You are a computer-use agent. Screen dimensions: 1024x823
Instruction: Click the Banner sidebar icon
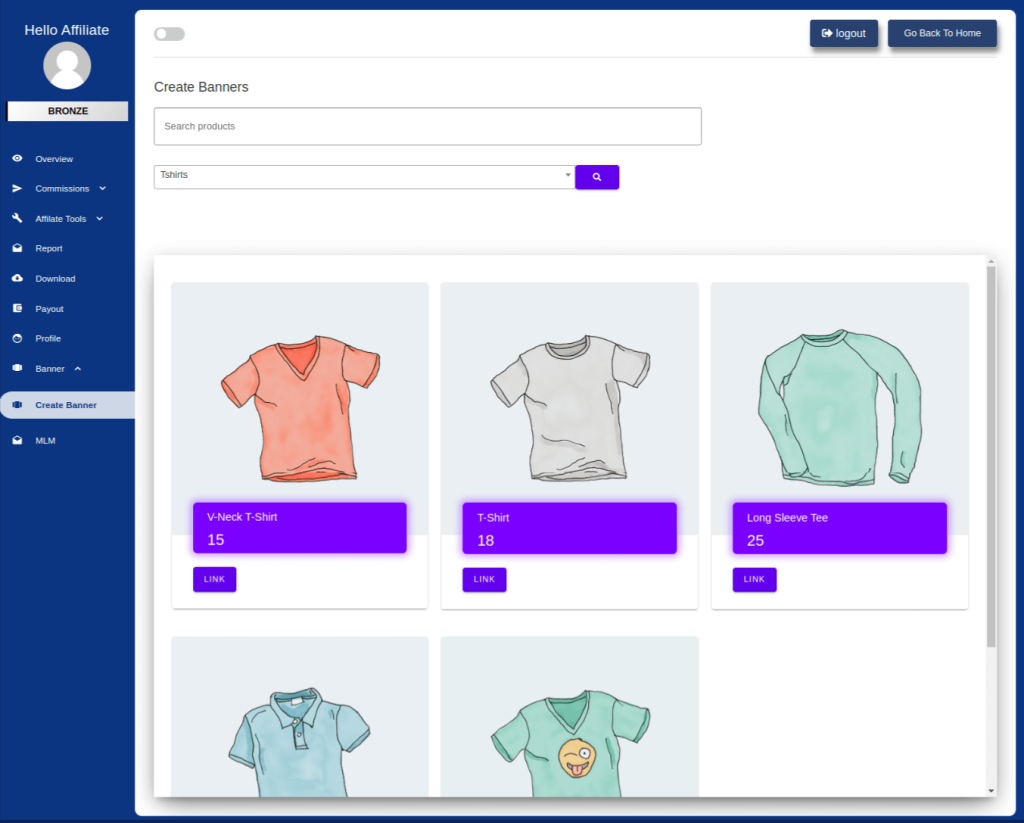click(x=16, y=368)
